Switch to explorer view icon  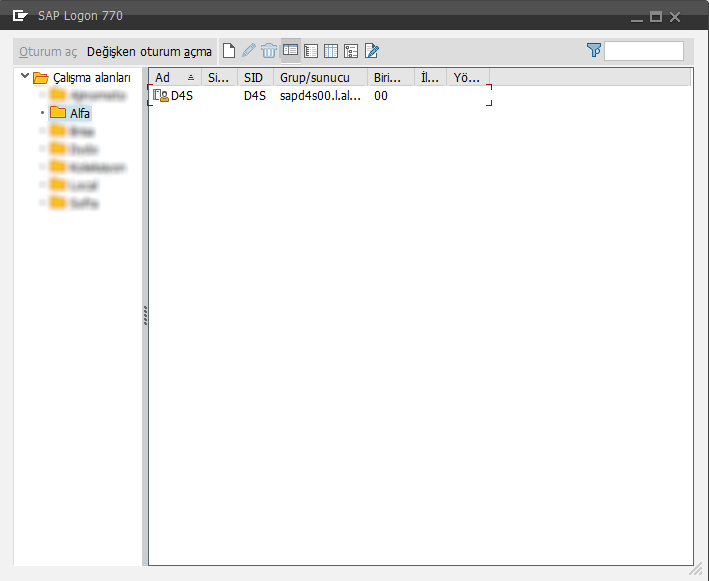[290, 50]
